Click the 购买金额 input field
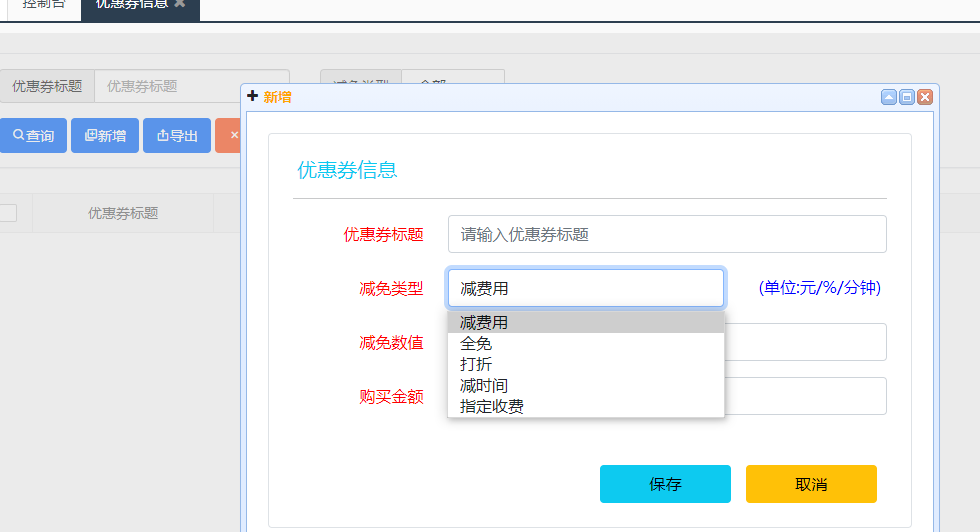 tap(805, 396)
